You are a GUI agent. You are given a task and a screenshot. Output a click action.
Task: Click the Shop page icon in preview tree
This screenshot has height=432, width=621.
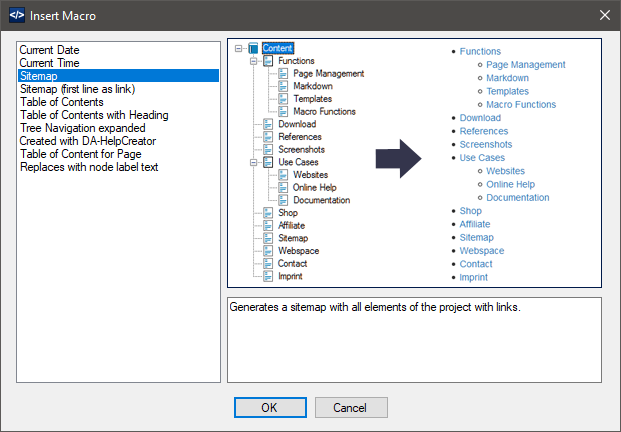(268, 213)
